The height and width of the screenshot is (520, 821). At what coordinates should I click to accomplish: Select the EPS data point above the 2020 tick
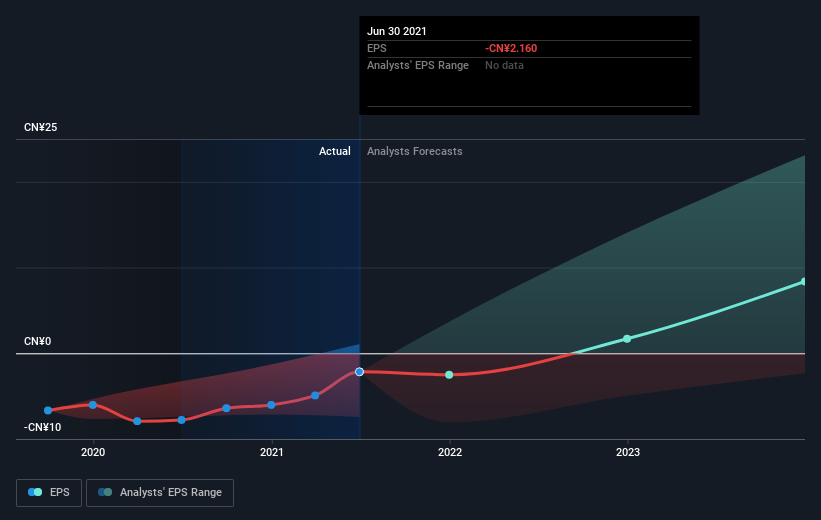93,405
